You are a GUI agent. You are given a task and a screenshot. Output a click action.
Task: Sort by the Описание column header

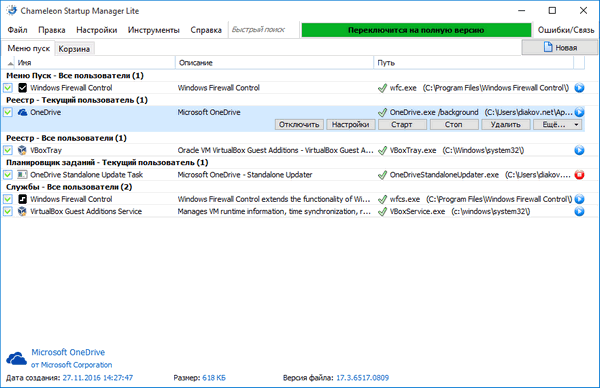(274, 63)
